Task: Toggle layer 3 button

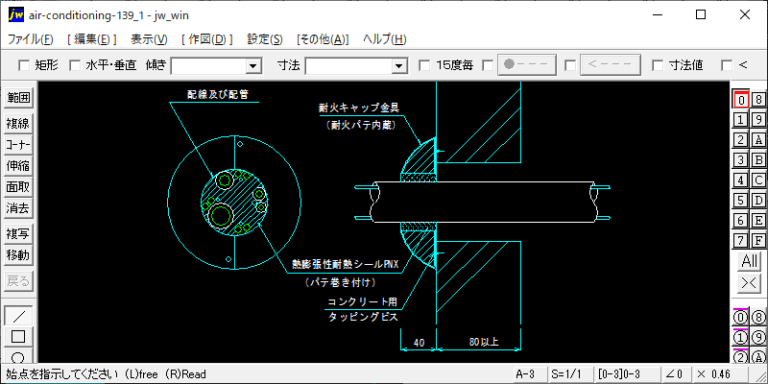Action: pos(741,160)
